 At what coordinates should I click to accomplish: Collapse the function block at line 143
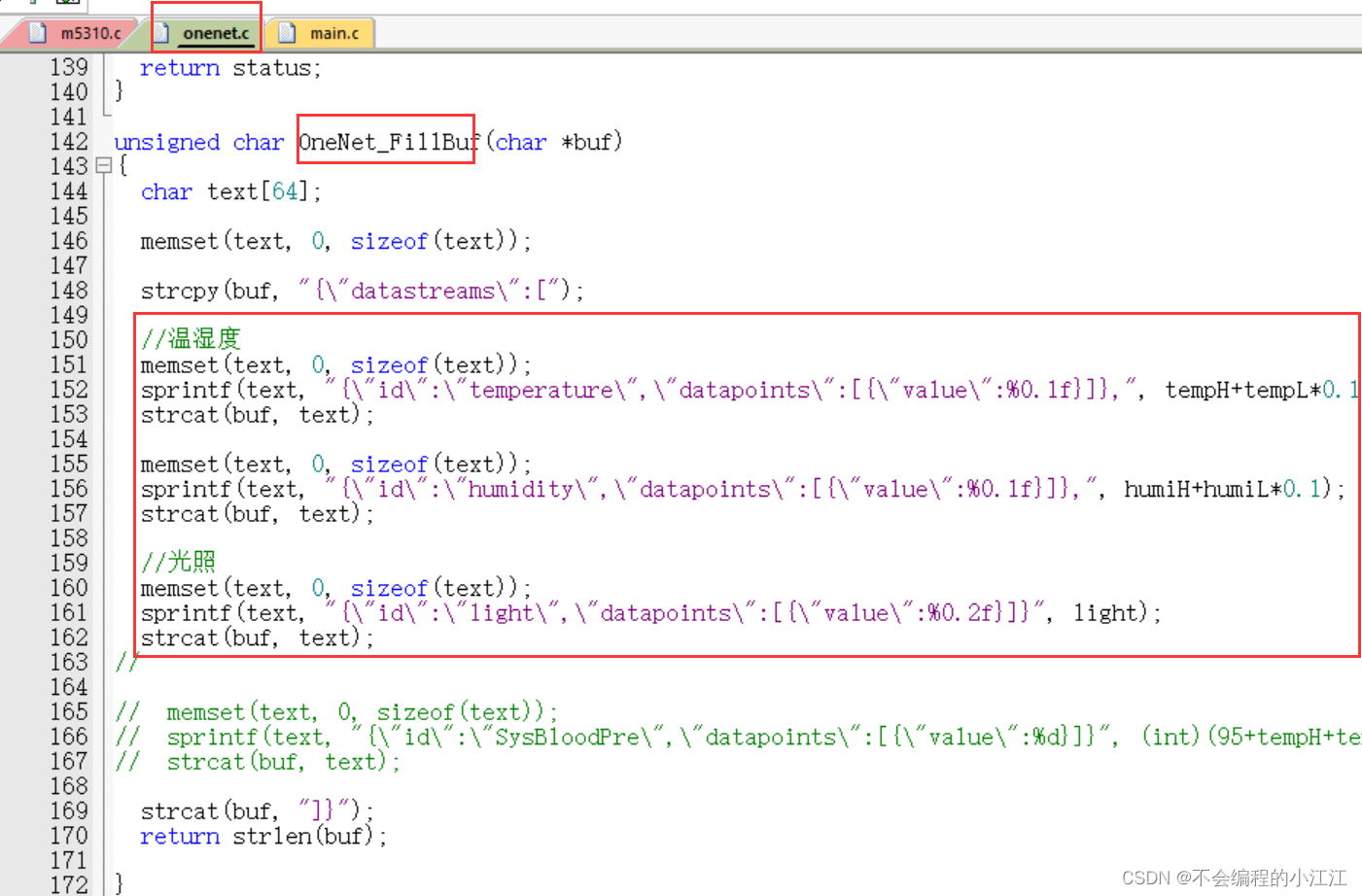(x=103, y=166)
